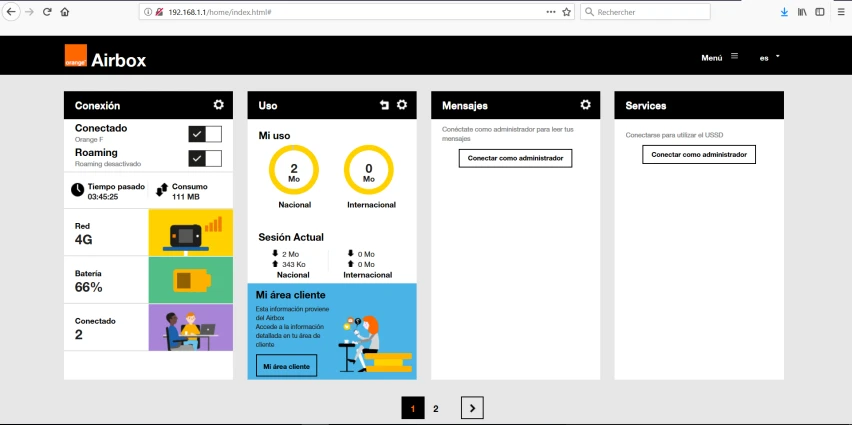This screenshot has height=425, width=852.
Task: Click the 343 Ko upload value
Action: pyautogui.click(x=294, y=264)
